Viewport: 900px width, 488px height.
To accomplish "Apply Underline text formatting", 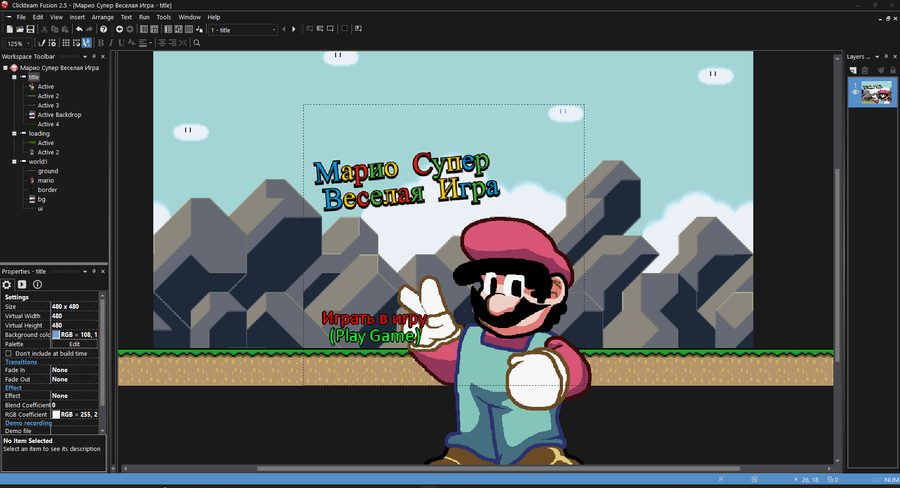I will 121,43.
